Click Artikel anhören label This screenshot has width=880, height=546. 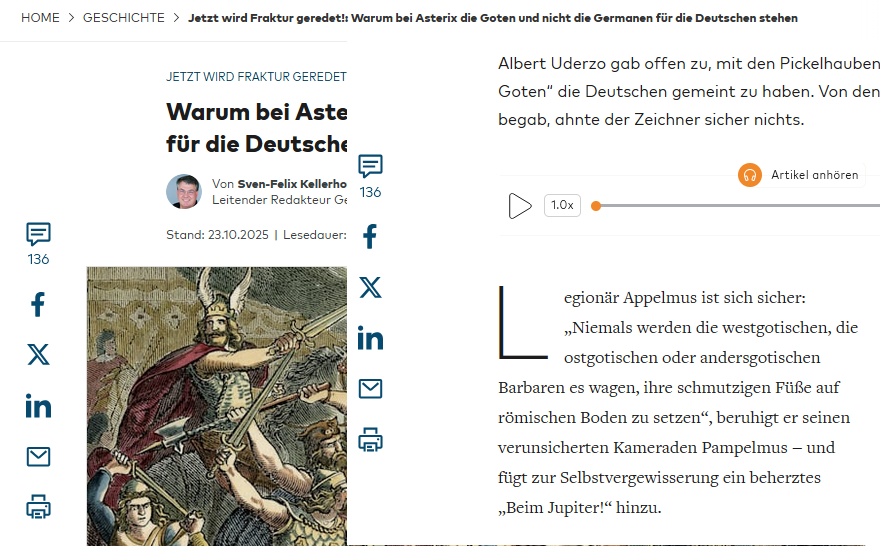point(814,175)
